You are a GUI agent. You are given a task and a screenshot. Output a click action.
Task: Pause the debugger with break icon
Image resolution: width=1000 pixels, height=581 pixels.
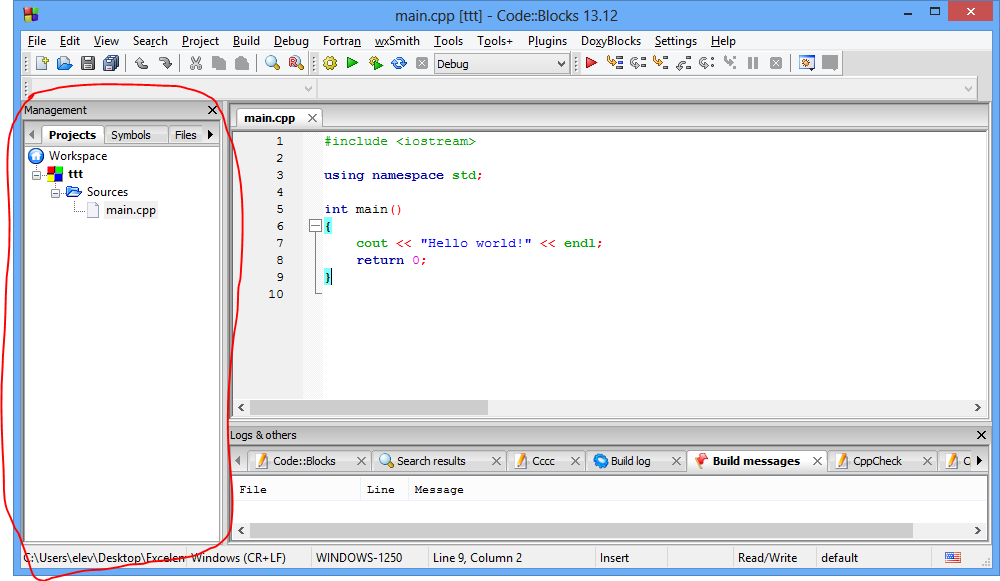tap(753, 63)
